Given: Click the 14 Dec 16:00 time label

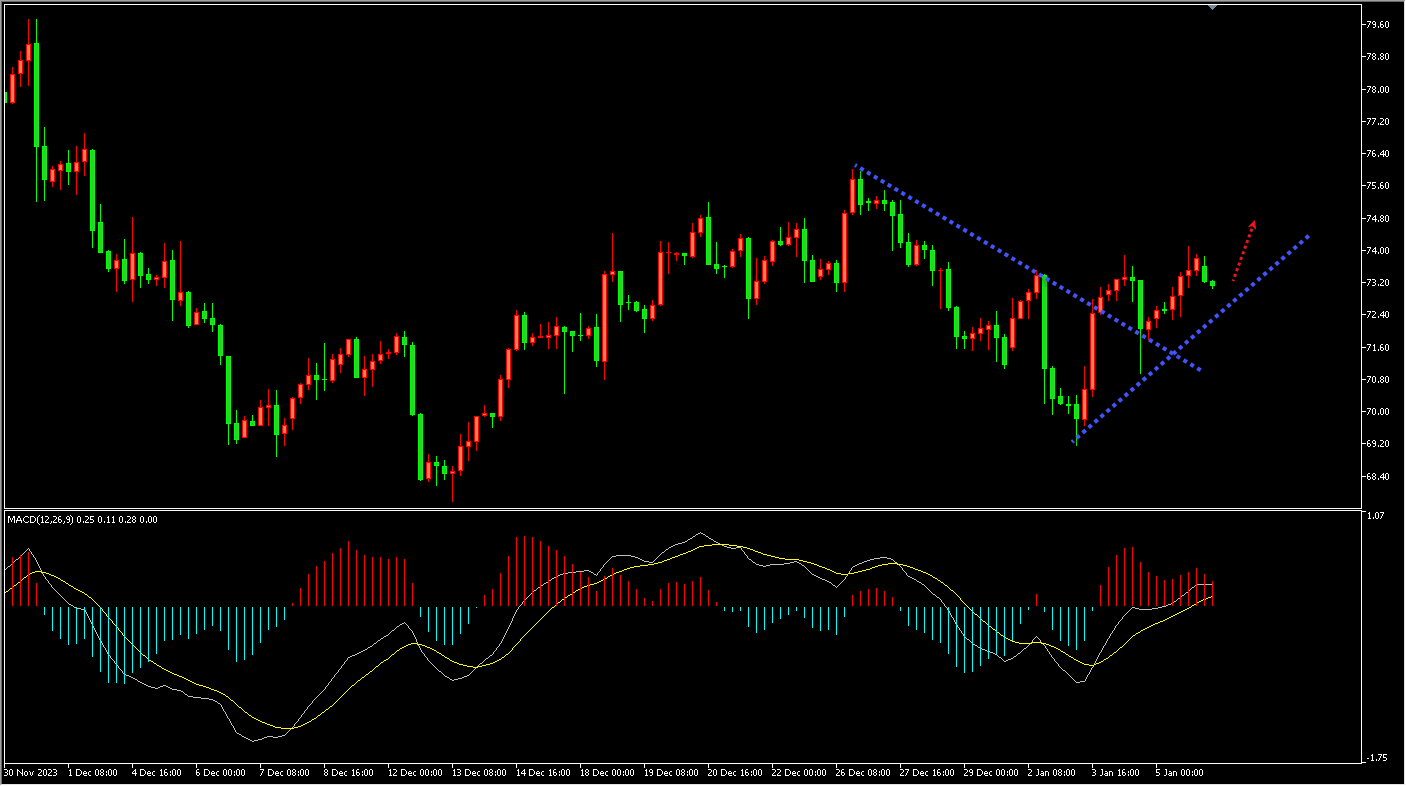Looking at the screenshot, I should (544, 773).
